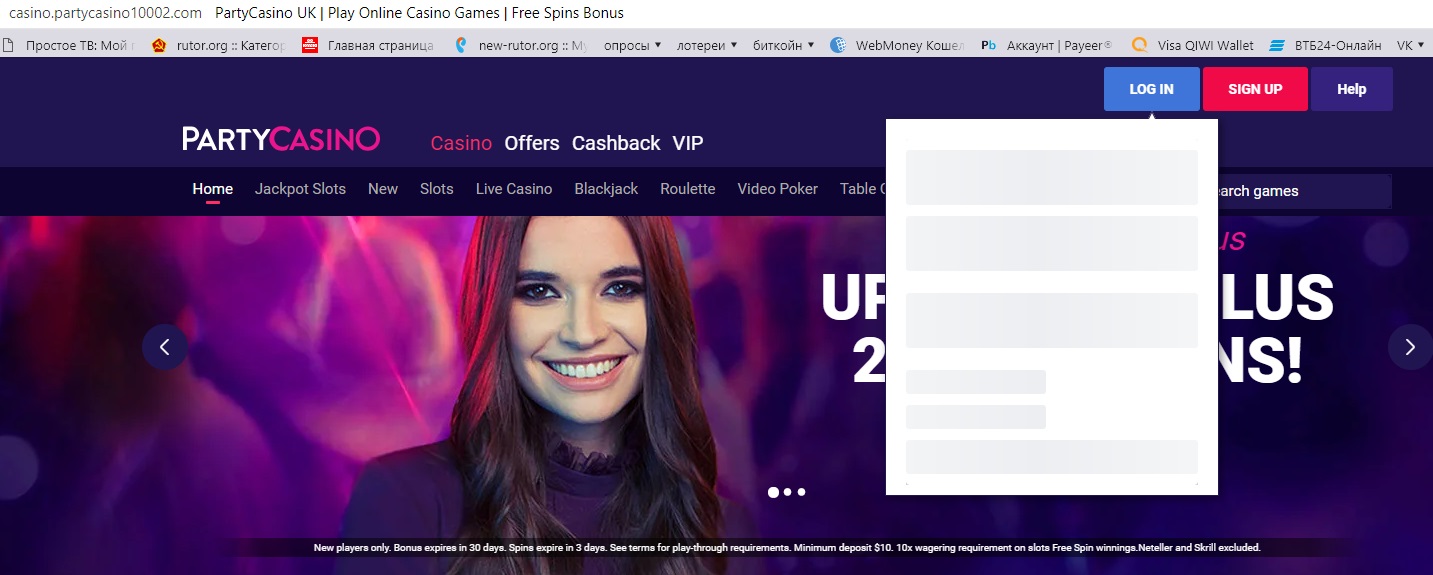This screenshot has width=1433, height=575.
Task: Expand the опросы bookmark folder
Action: [x=633, y=45]
